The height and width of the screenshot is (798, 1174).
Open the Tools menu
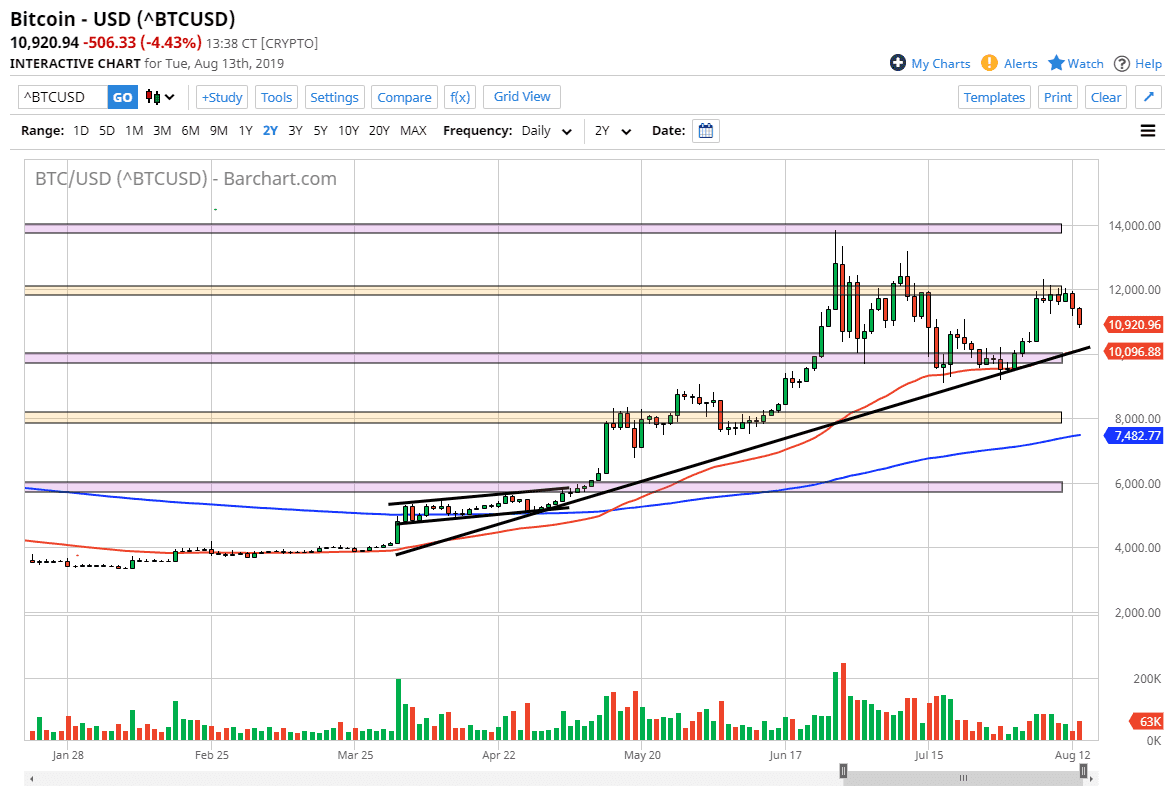tap(276, 96)
